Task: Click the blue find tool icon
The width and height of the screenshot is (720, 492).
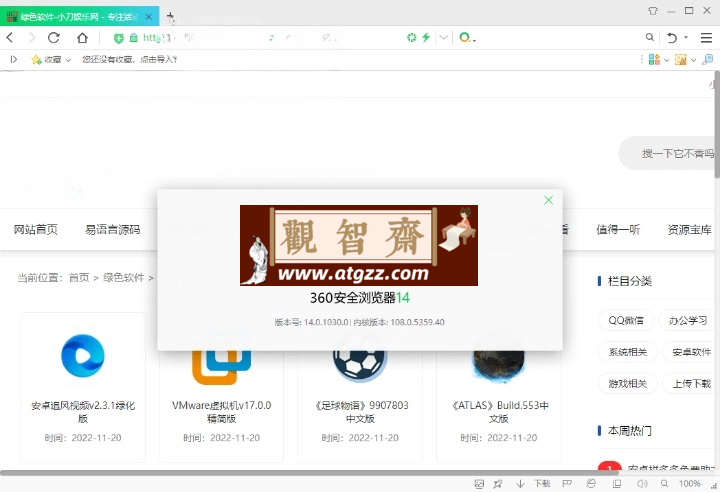Action: coord(708,59)
